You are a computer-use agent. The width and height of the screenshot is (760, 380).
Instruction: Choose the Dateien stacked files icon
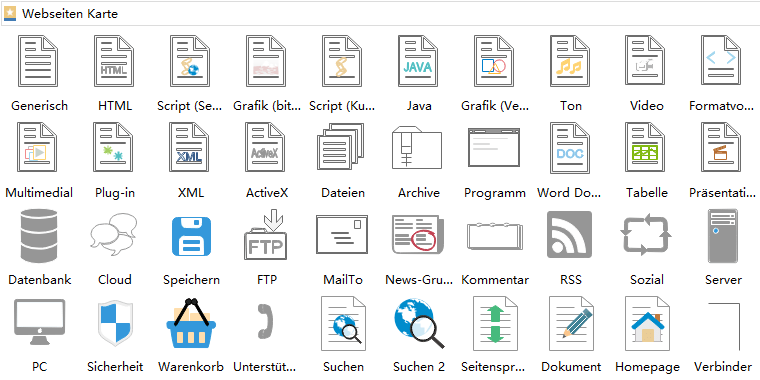[x=341, y=147]
